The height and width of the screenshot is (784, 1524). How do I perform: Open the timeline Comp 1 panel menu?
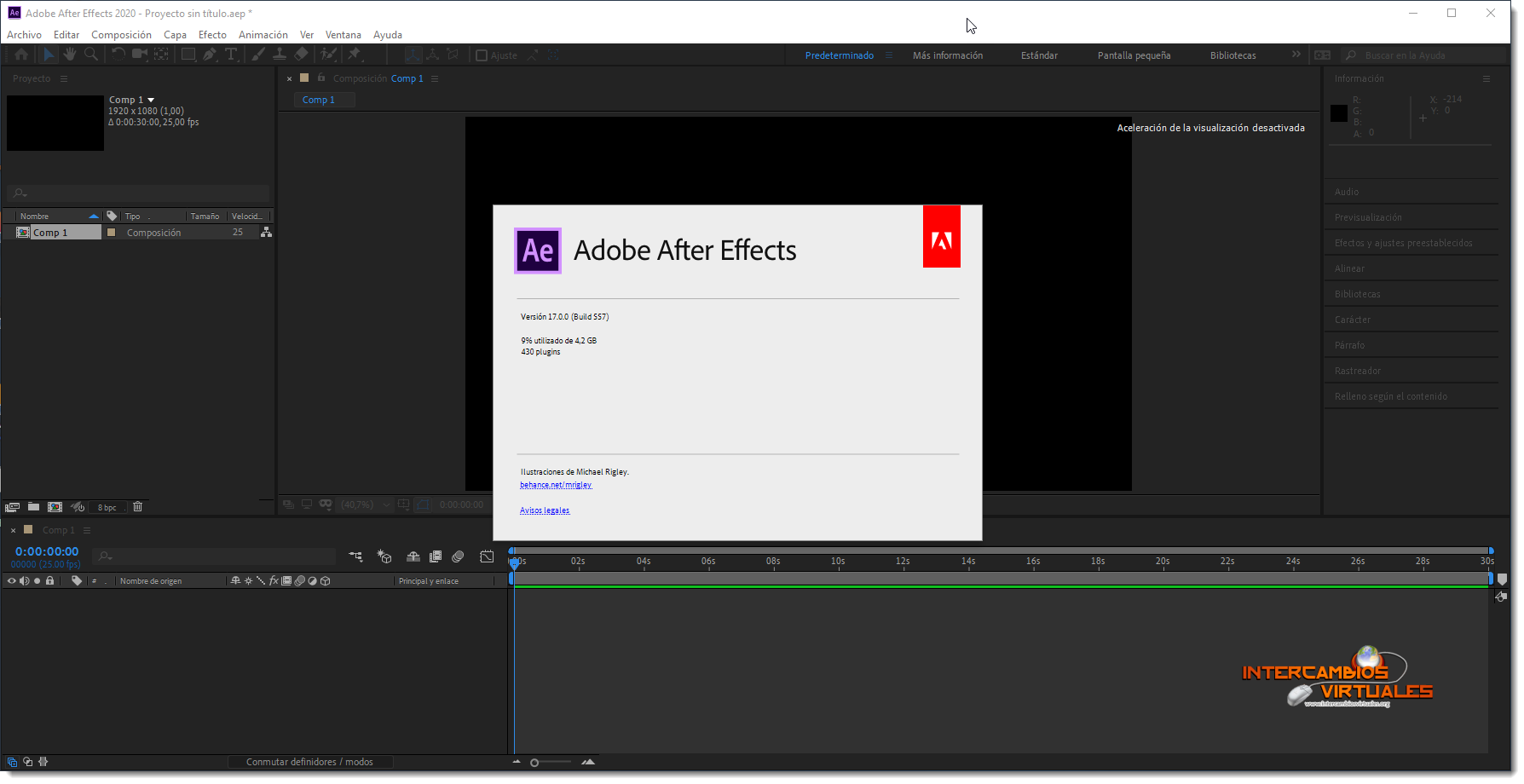(87, 530)
